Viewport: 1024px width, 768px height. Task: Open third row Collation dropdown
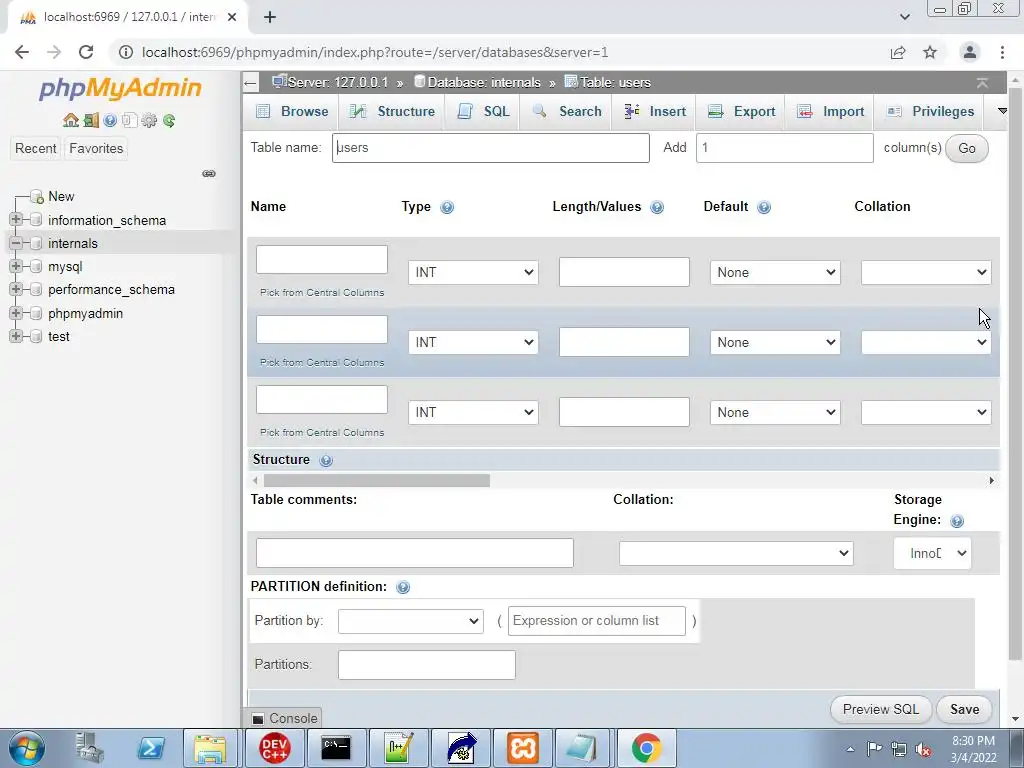pos(926,412)
